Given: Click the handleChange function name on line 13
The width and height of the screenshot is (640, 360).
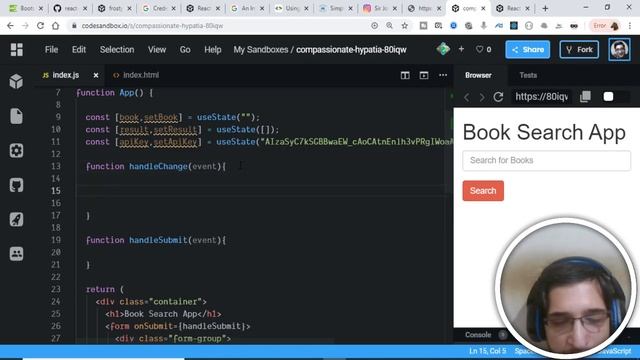Looking at the screenshot, I should 158,166.
